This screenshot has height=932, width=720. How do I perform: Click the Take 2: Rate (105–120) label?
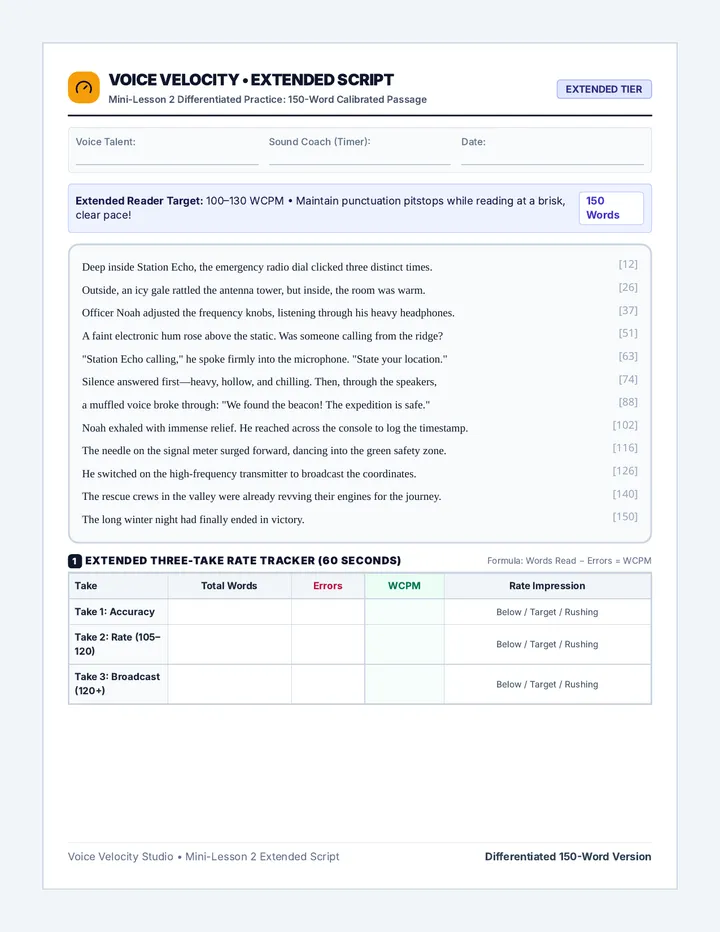[x=117, y=644]
